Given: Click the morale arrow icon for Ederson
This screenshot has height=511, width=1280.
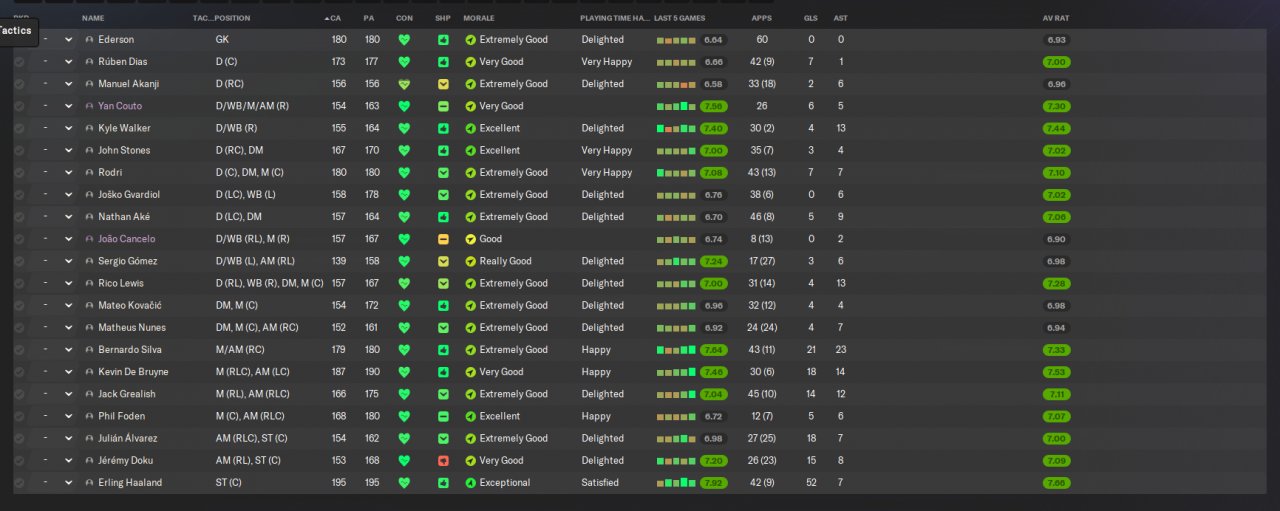Looking at the screenshot, I should click(471, 40).
